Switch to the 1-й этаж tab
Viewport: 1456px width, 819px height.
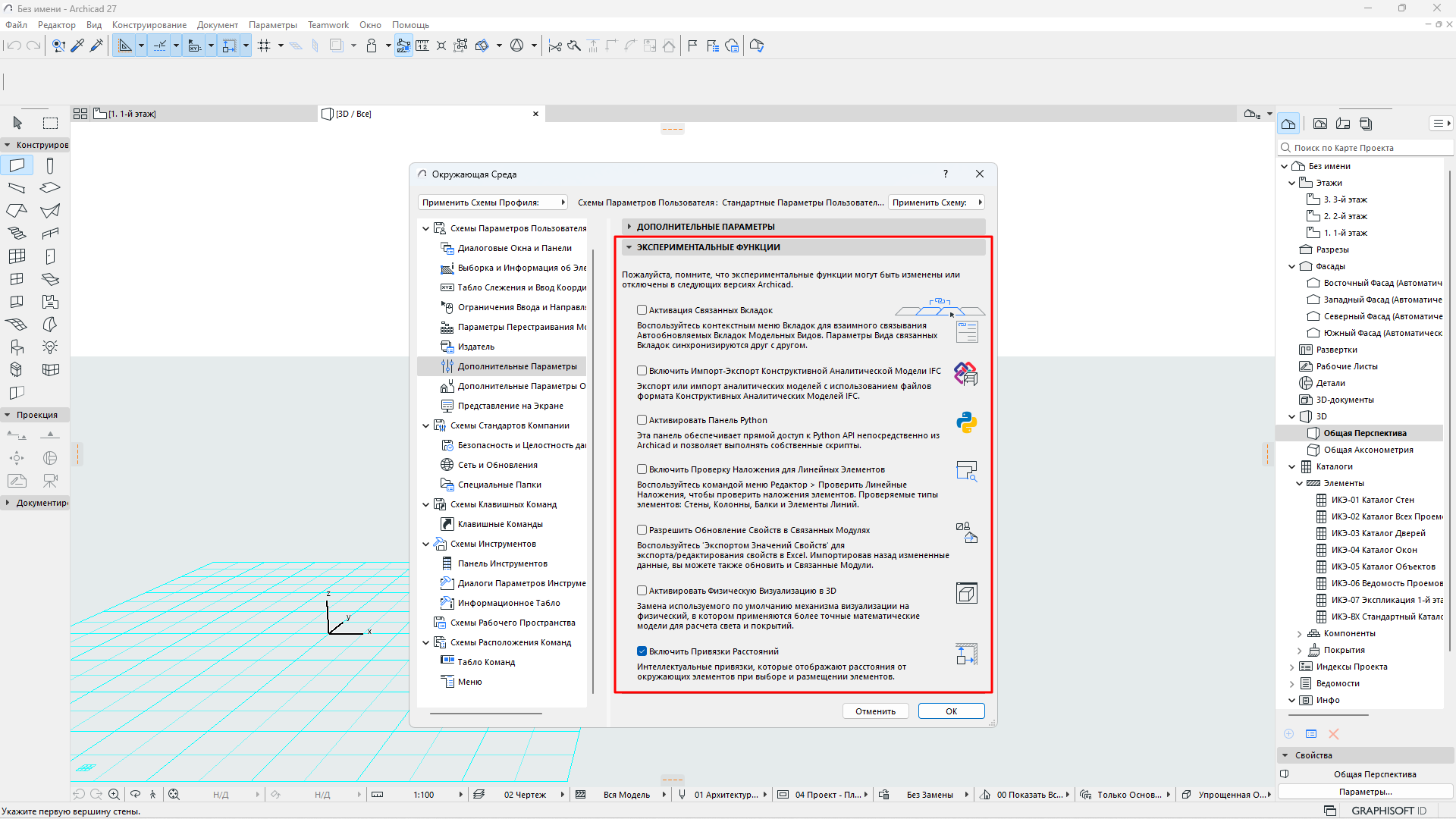132,114
